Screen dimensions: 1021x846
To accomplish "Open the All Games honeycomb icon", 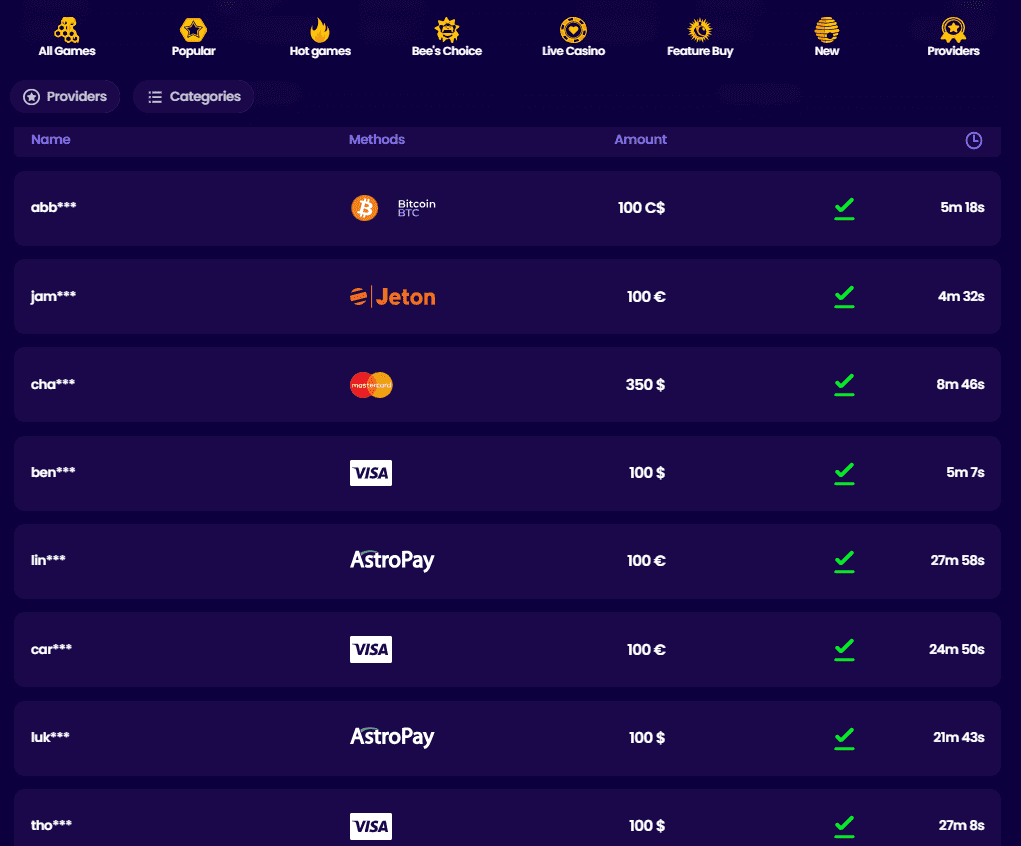I will (x=66, y=30).
